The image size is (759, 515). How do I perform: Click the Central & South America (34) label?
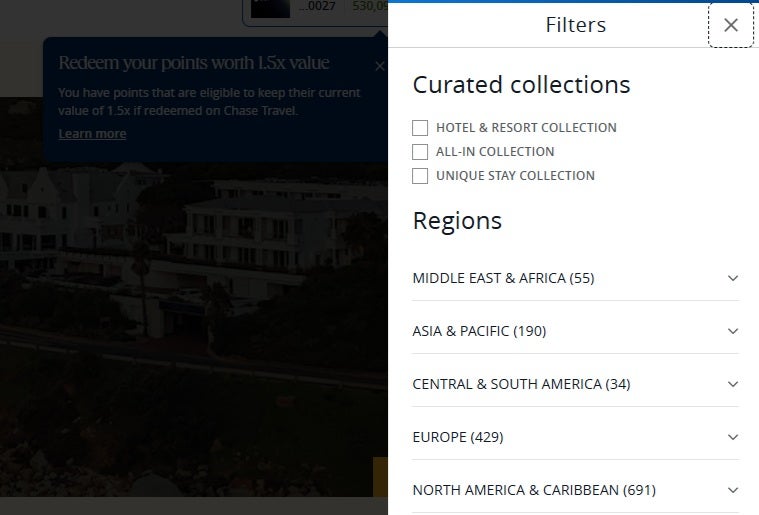(x=521, y=384)
